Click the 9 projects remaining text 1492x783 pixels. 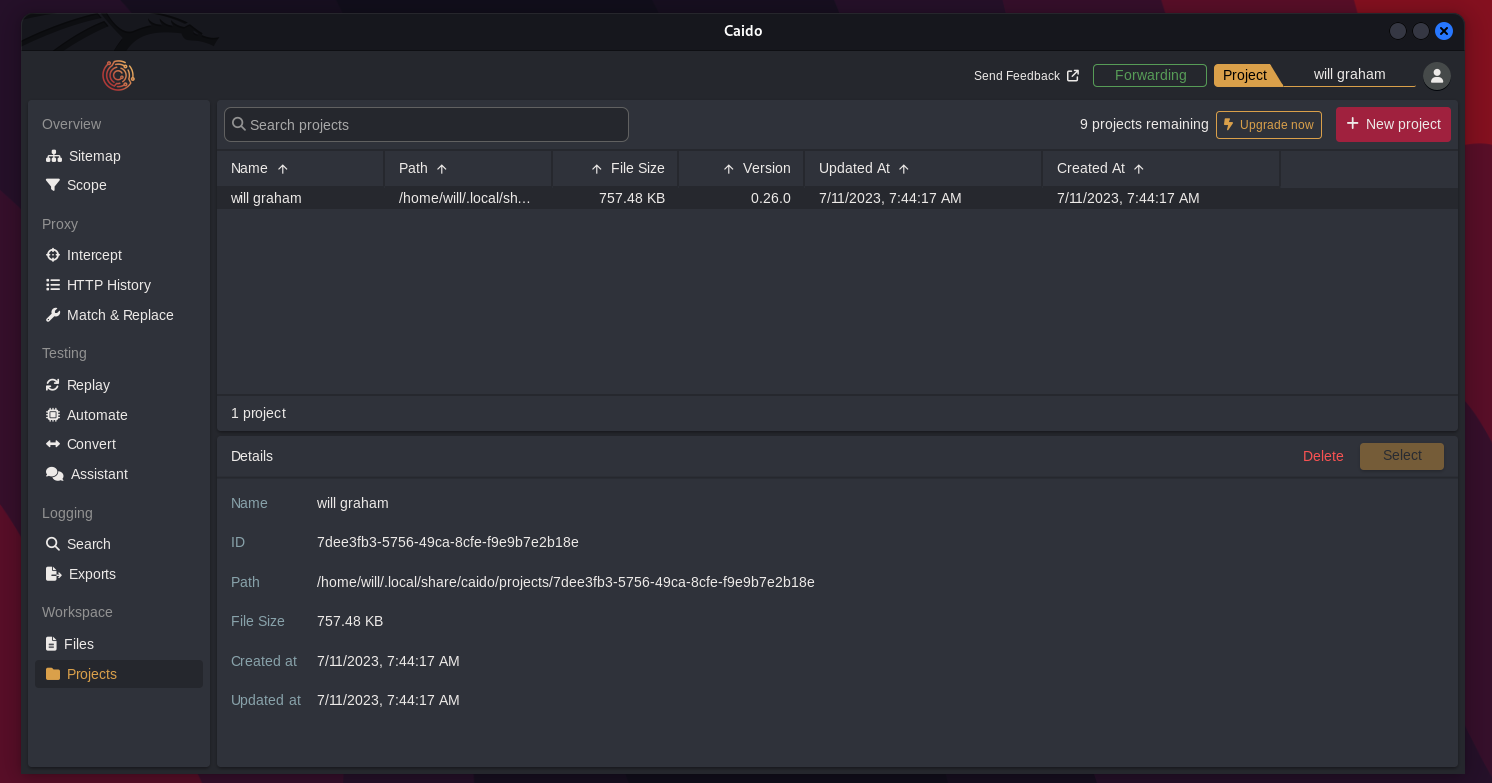click(x=1144, y=124)
